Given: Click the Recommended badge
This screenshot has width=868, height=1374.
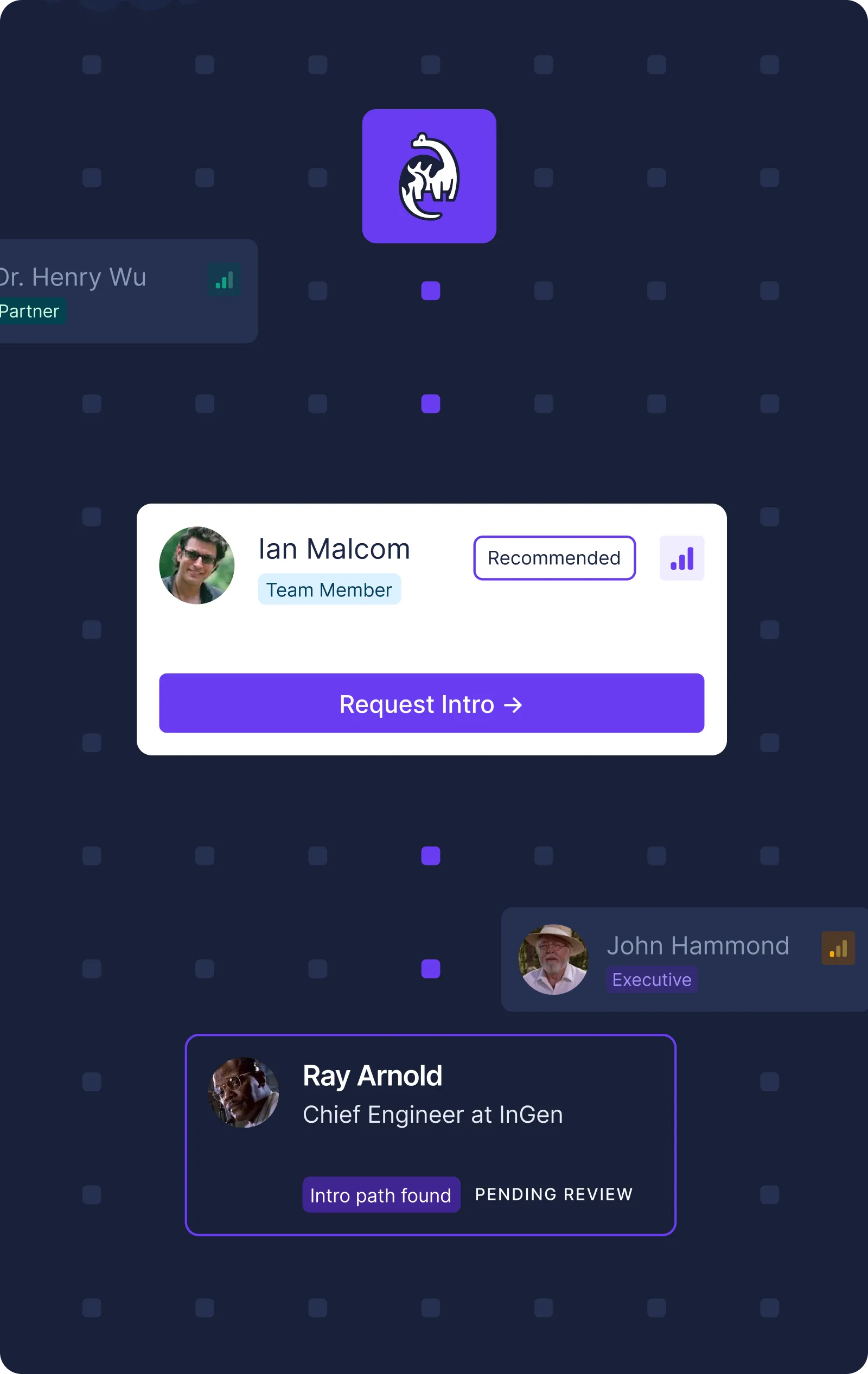Looking at the screenshot, I should coord(554,557).
